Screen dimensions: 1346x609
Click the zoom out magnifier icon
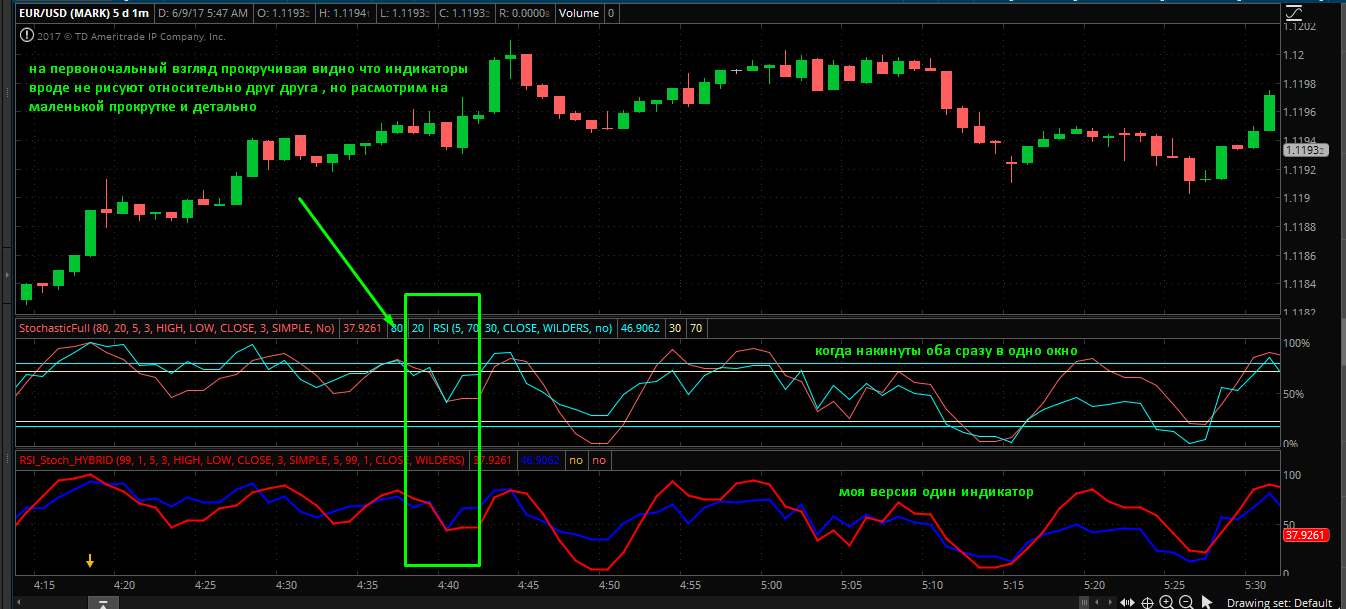[1186, 602]
